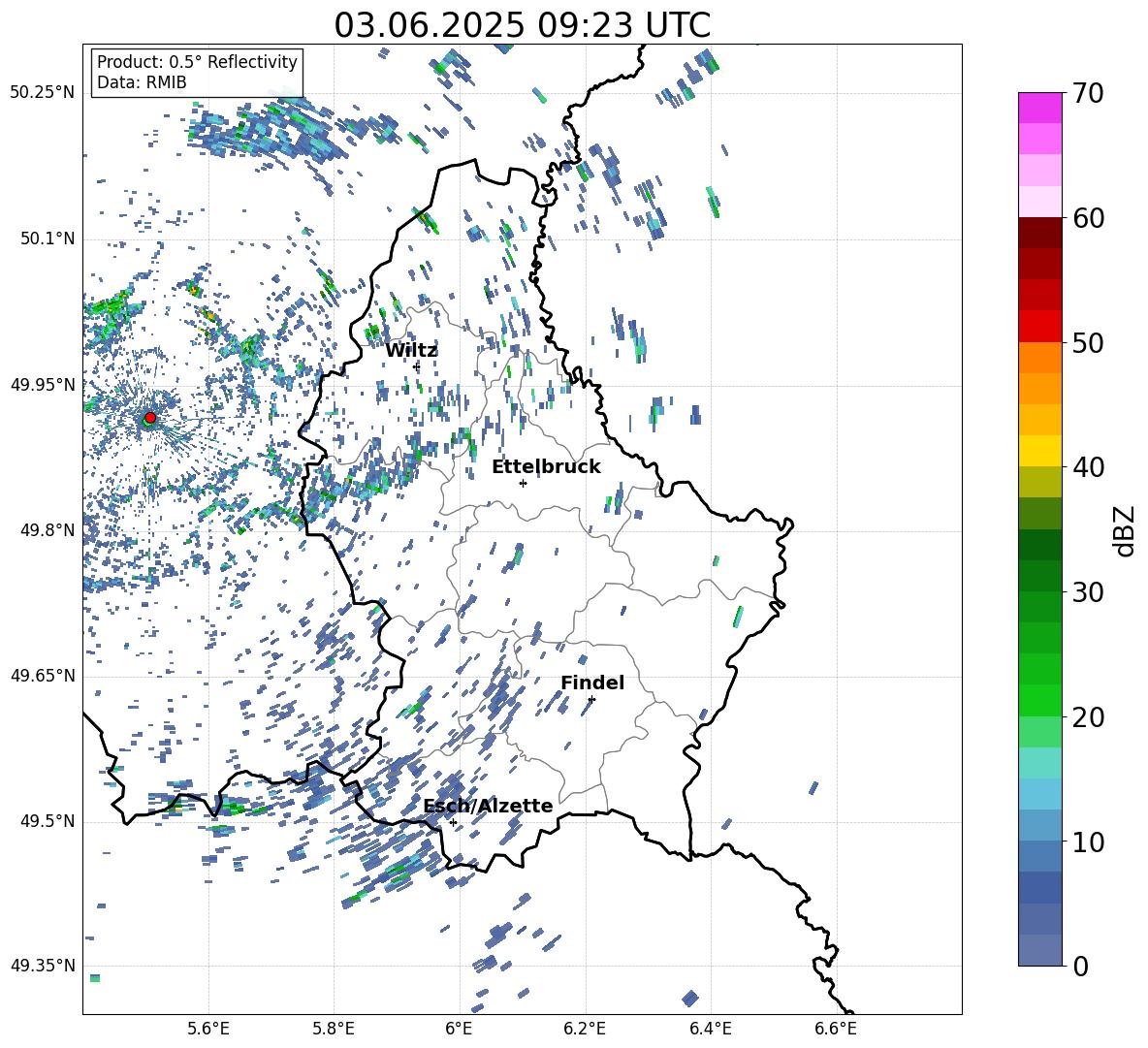Click the 50.25°N latitude label

click(x=43, y=93)
